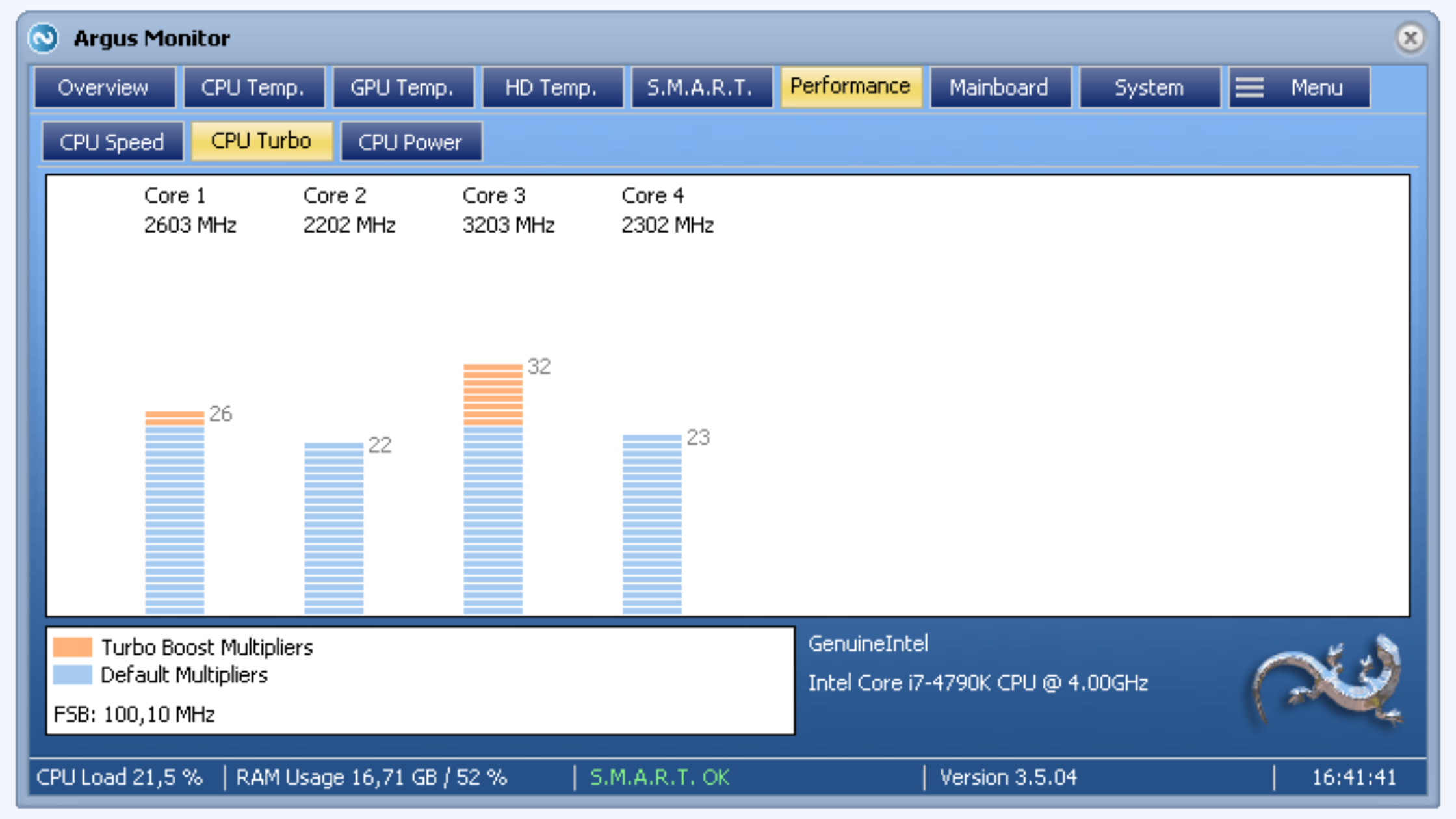
Task: Click the blue Default Multipliers swatch
Action: [x=72, y=675]
